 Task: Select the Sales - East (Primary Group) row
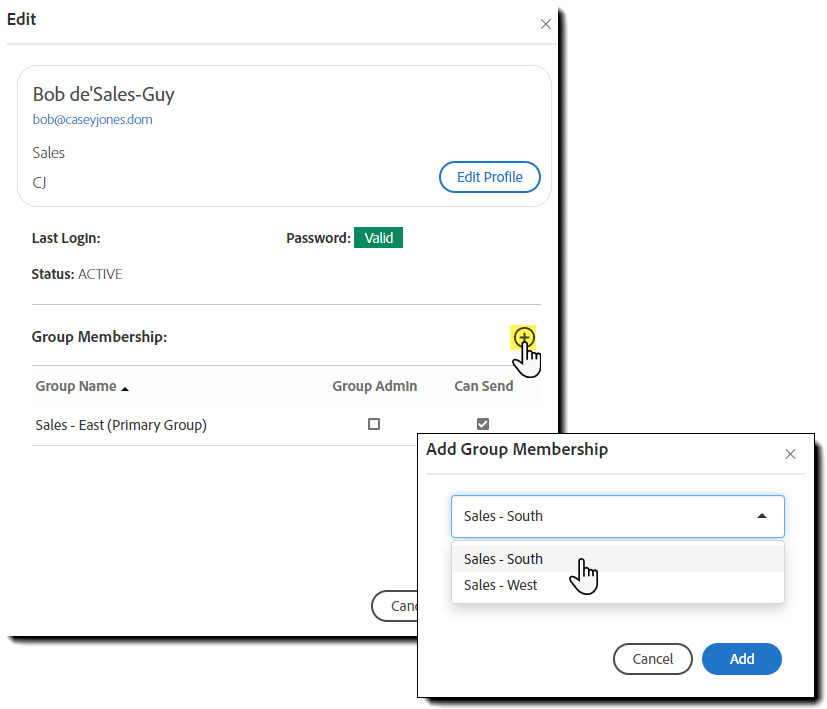(x=121, y=425)
